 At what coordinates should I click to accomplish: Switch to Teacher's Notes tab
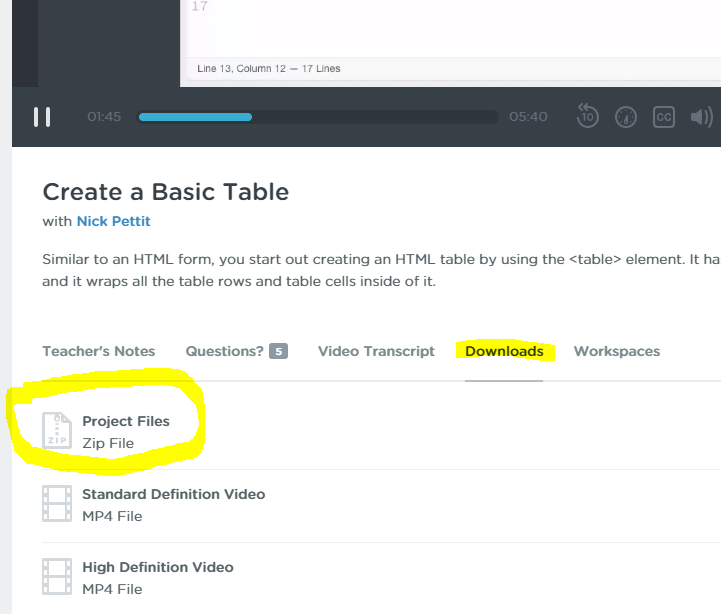point(99,351)
